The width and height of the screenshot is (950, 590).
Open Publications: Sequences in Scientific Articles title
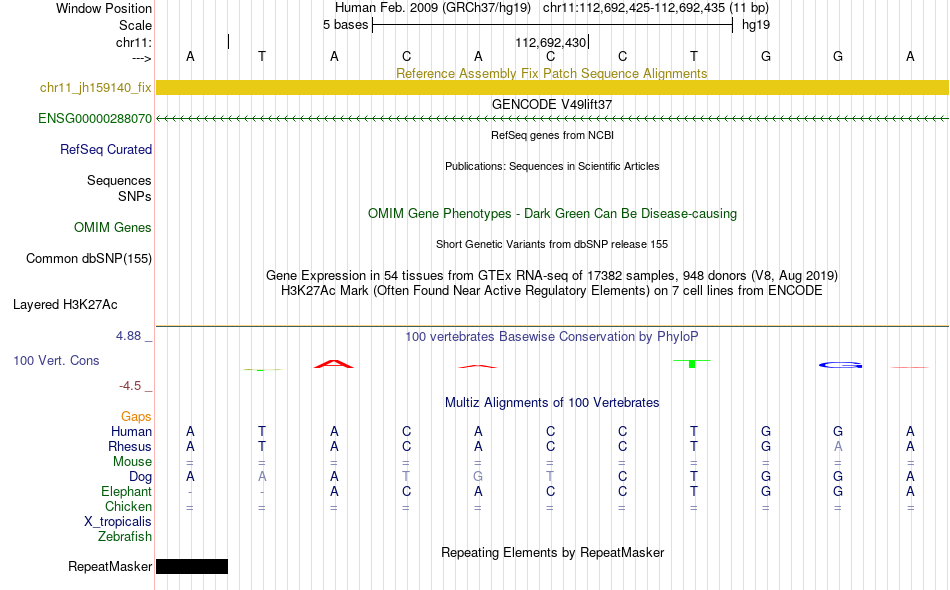[552, 166]
